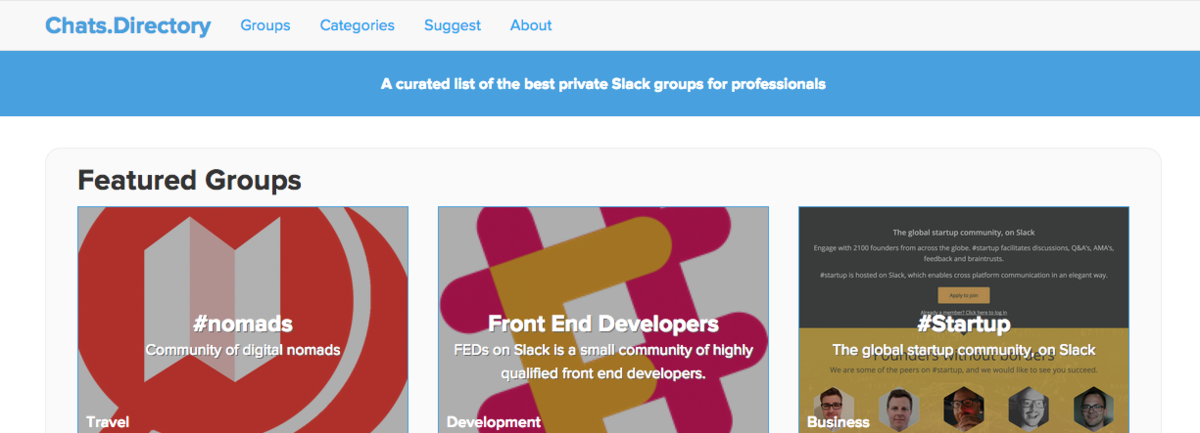1200x433 pixels.
Task: Open the Suggest page link
Action: 452,25
